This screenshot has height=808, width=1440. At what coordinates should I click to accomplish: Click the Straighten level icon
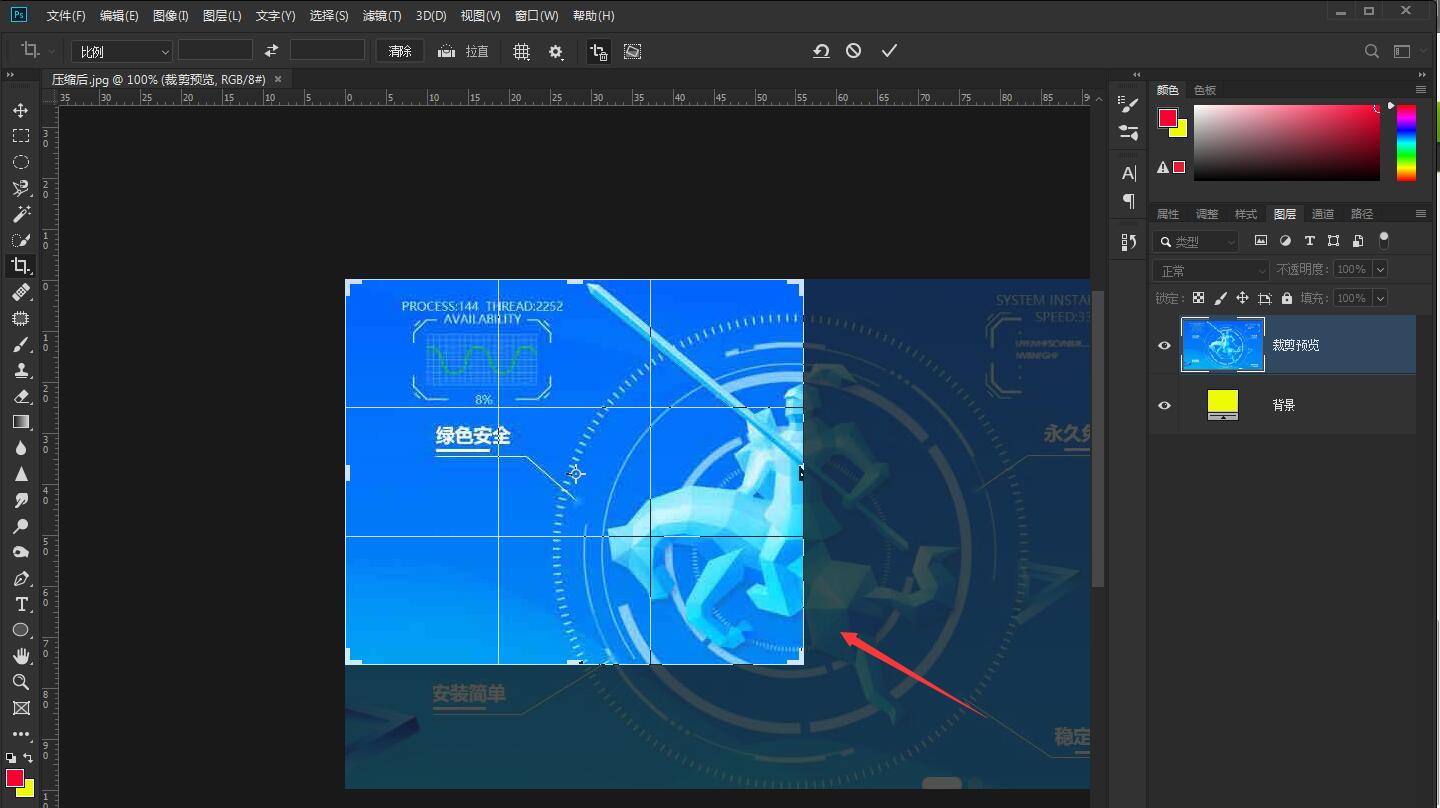click(x=447, y=51)
